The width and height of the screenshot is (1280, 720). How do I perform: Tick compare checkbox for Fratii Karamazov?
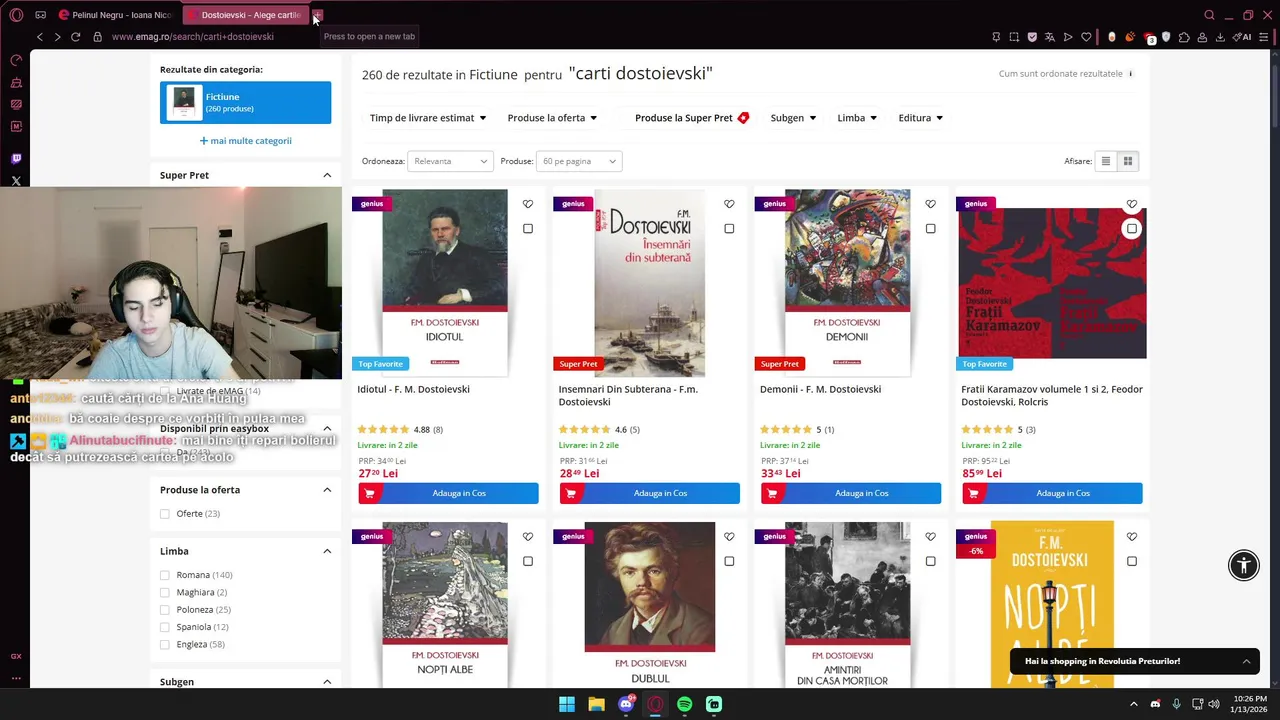point(1132,229)
